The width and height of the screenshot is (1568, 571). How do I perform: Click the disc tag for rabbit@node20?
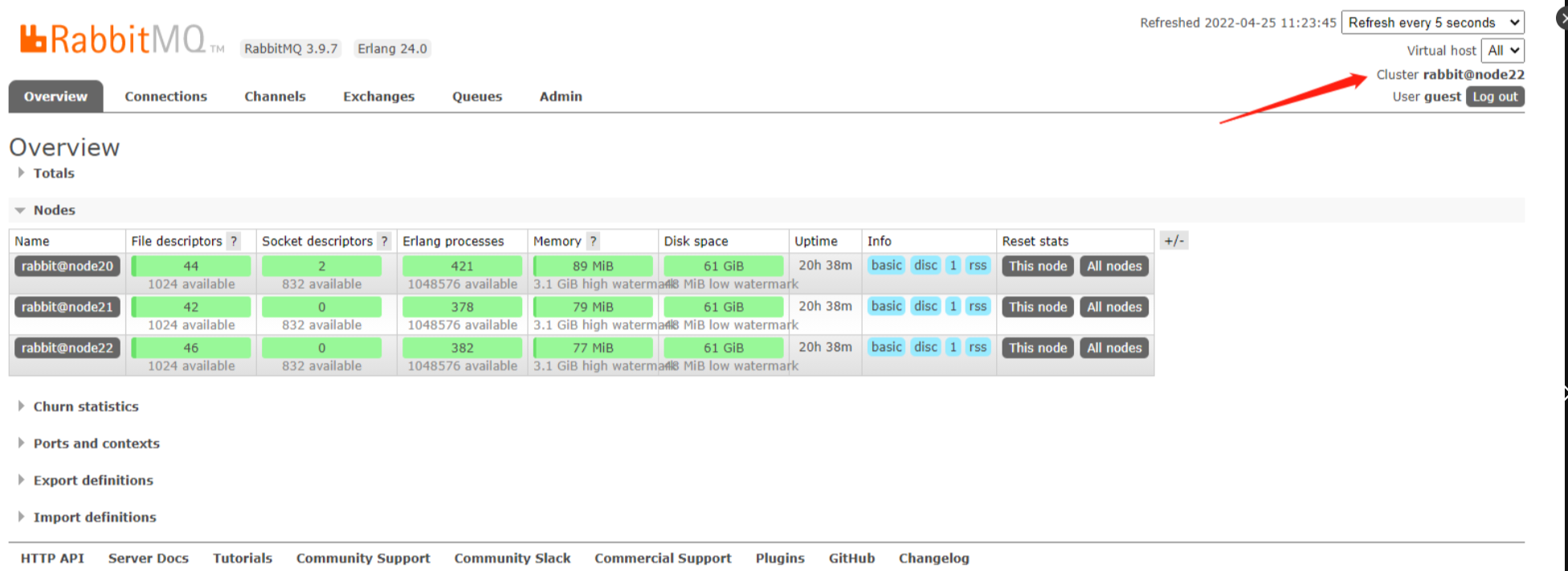pyautogui.click(x=925, y=265)
